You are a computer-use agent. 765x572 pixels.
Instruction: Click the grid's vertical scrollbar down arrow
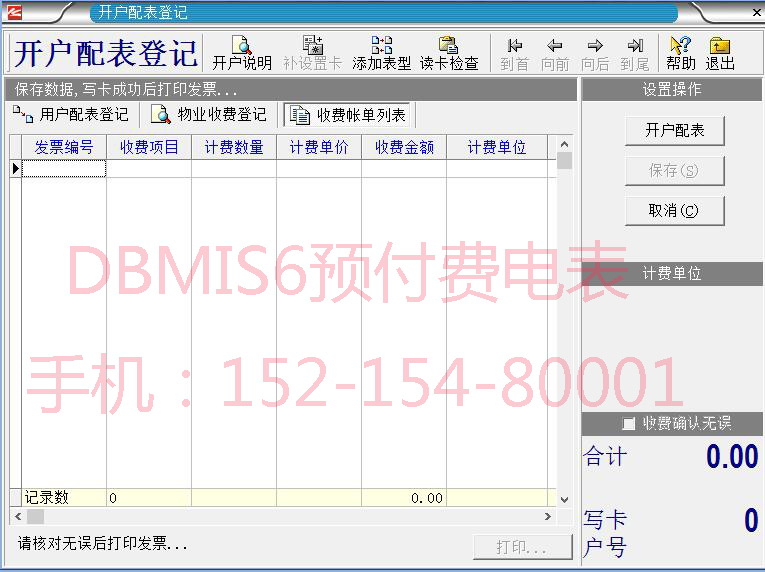tap(564, 498)
